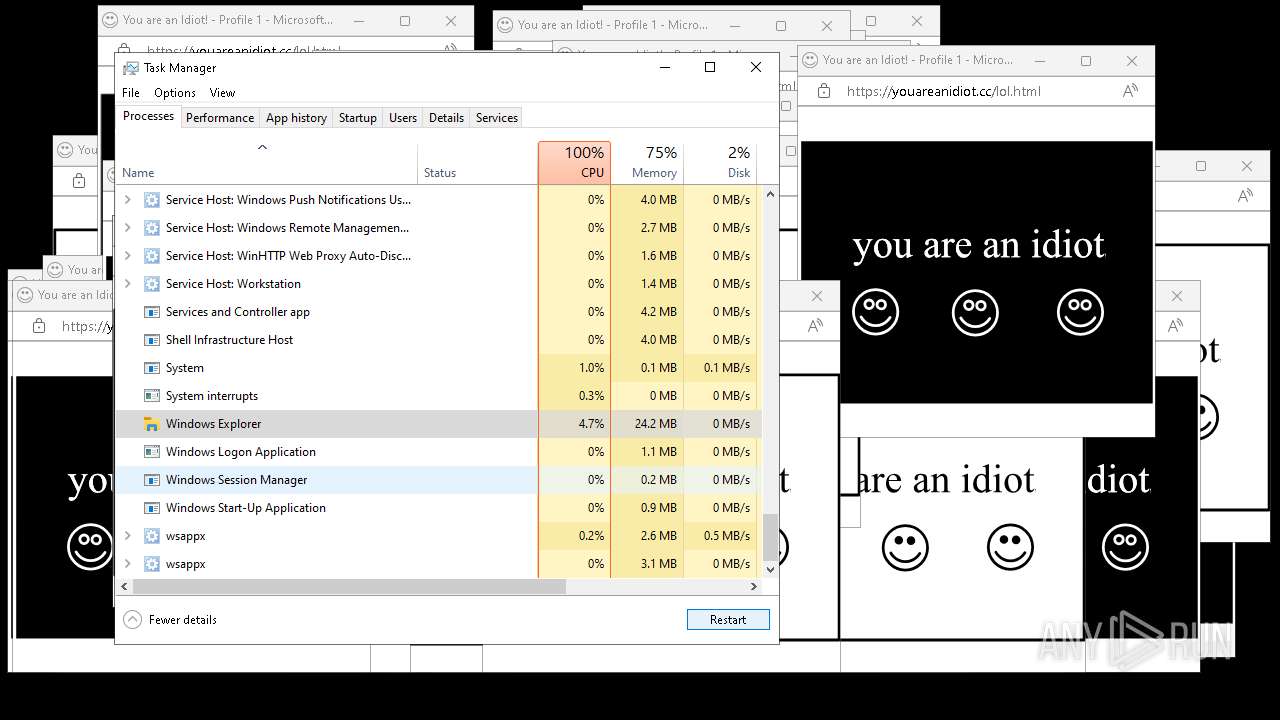The image size is (1280, 720).
Task: Click the Windows Explorer folder icon
Action: 152,424
